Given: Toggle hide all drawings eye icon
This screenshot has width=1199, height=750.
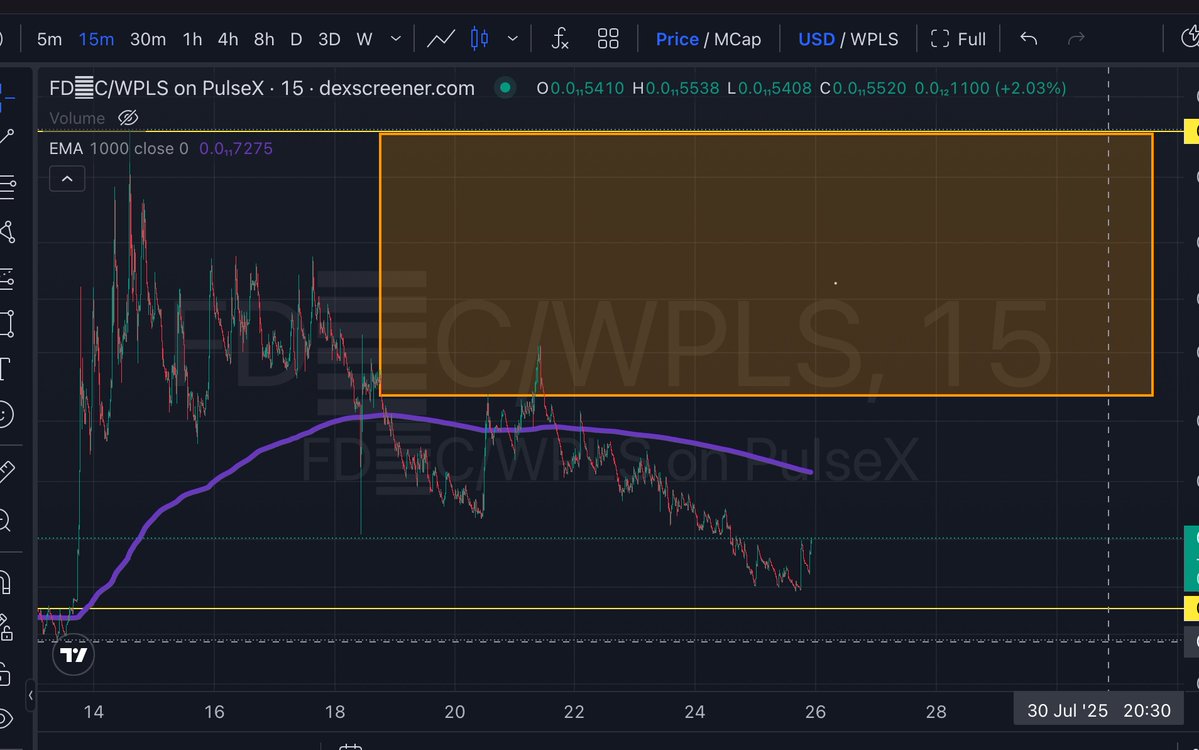Looking at the screenshot, I should click(x=6, y=719).
